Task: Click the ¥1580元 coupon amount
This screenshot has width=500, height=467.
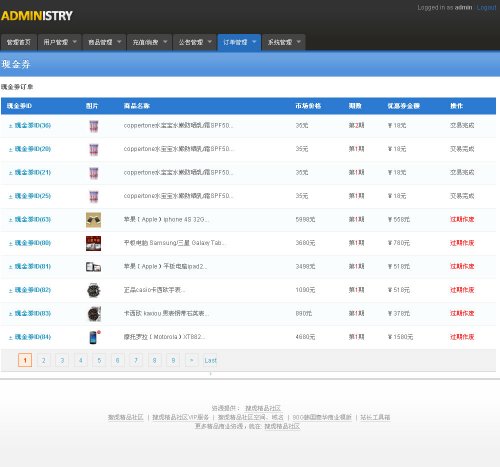Action: 400,337
